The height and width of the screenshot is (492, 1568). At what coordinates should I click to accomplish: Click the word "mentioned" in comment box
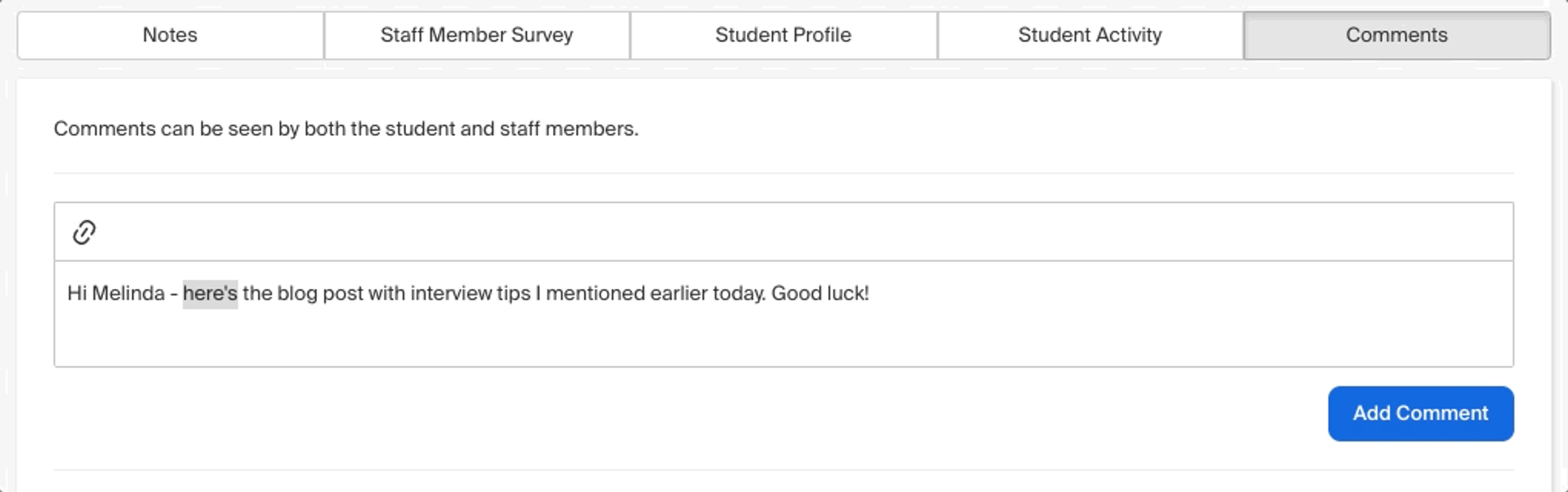pyautogui.click(x=595, y=294)
